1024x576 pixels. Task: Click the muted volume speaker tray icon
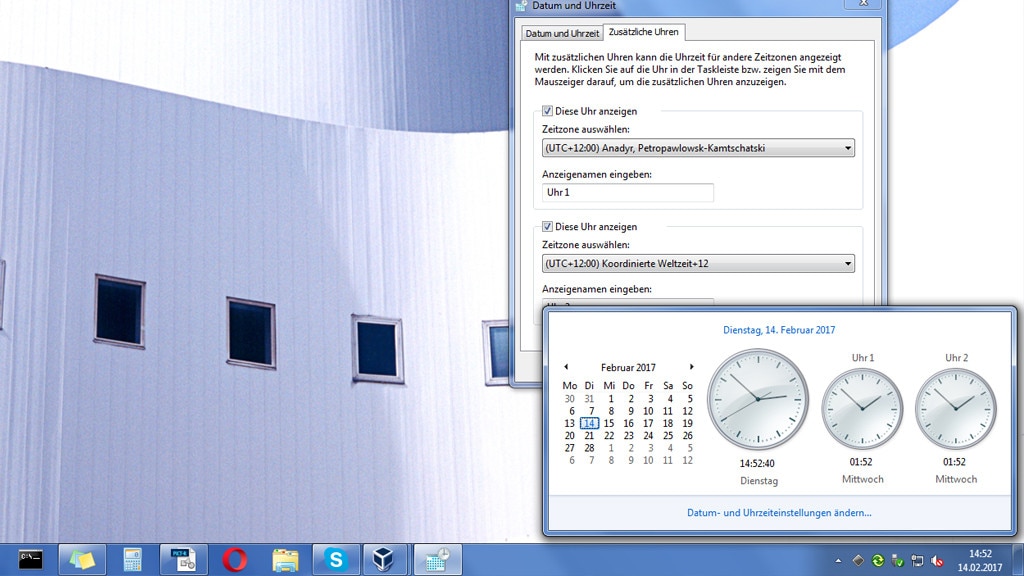coord(936,560)
